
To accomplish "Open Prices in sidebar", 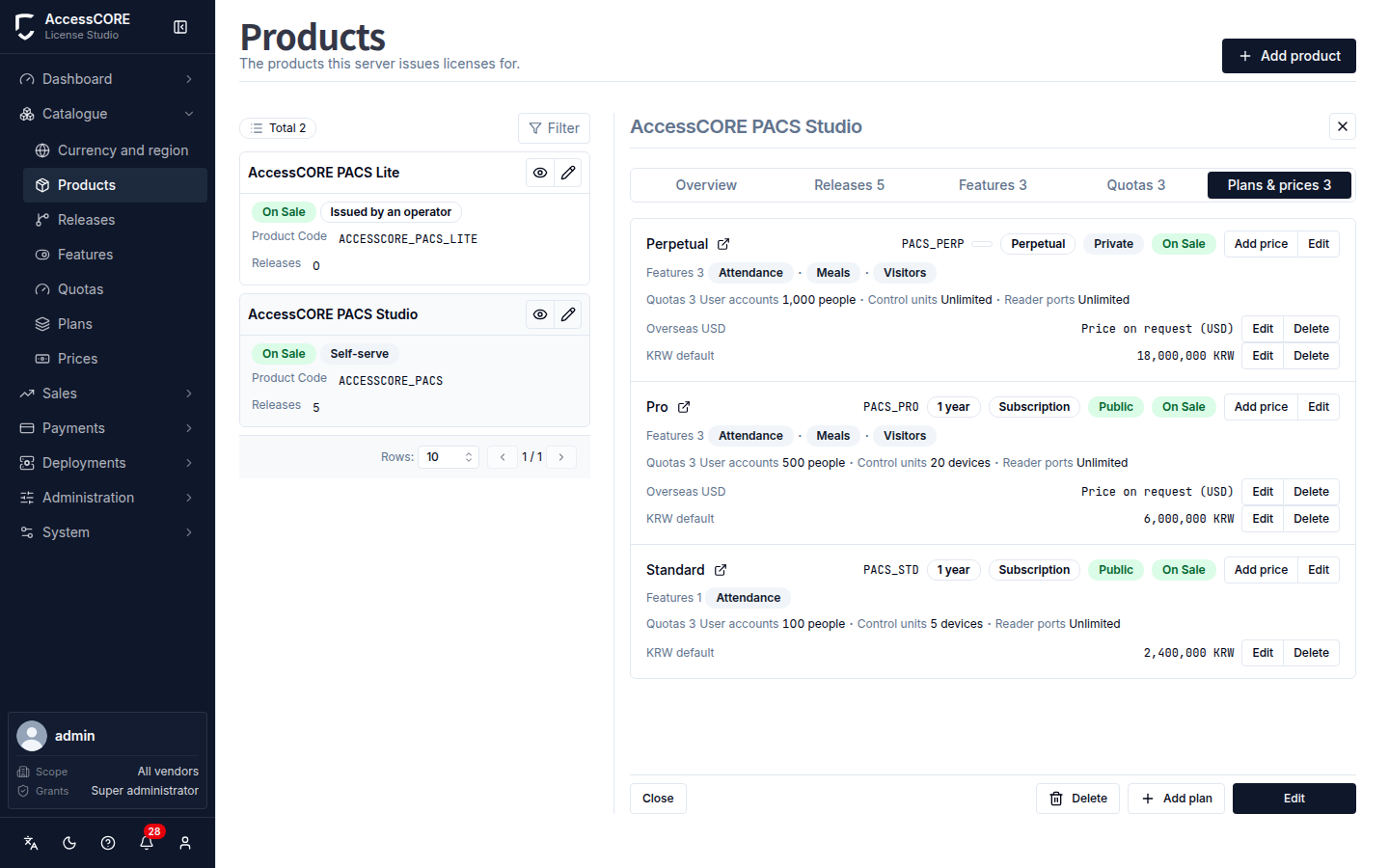I will coord(115,359).
